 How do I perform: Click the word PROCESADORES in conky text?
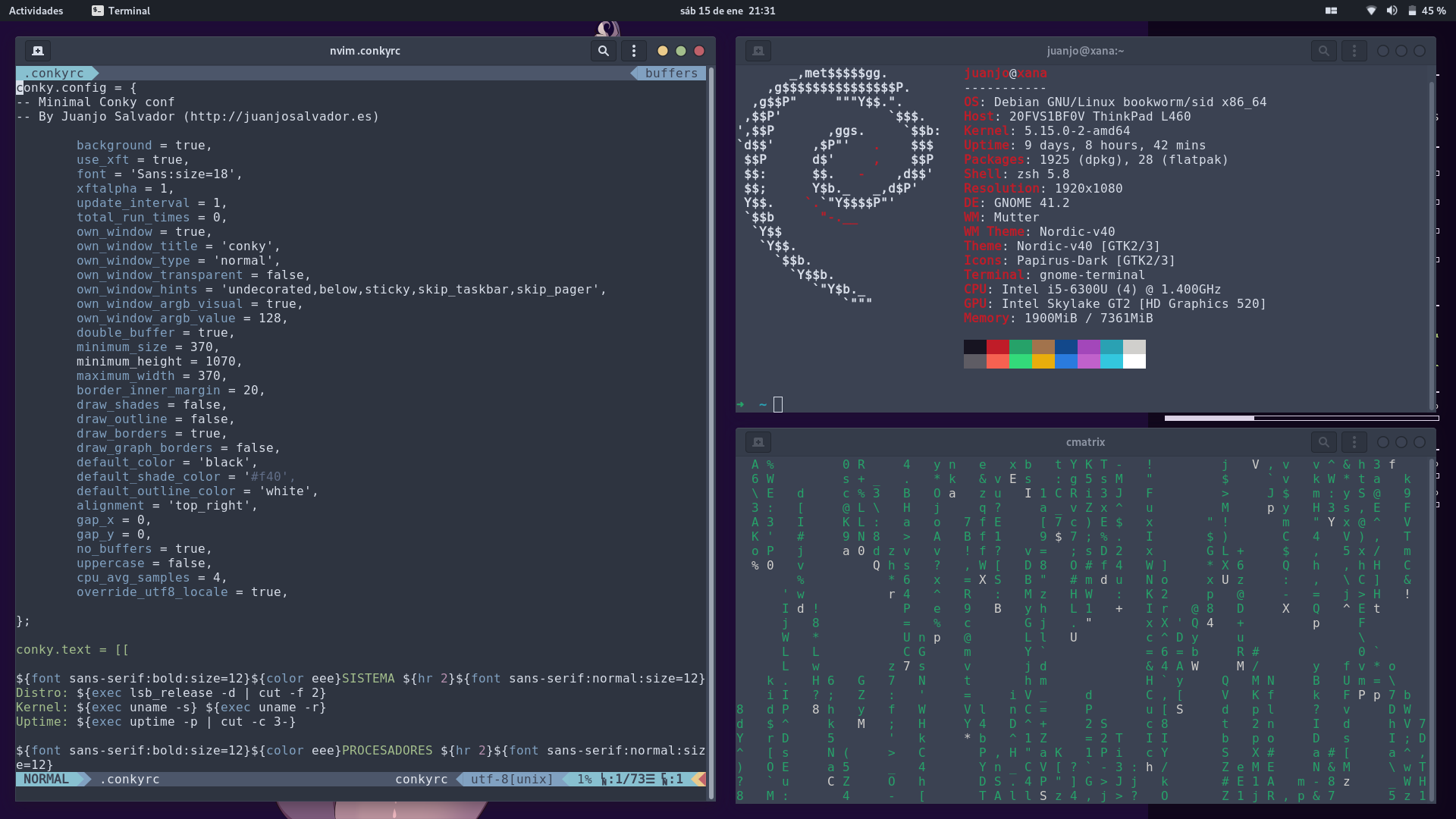[x=387, y=751]
